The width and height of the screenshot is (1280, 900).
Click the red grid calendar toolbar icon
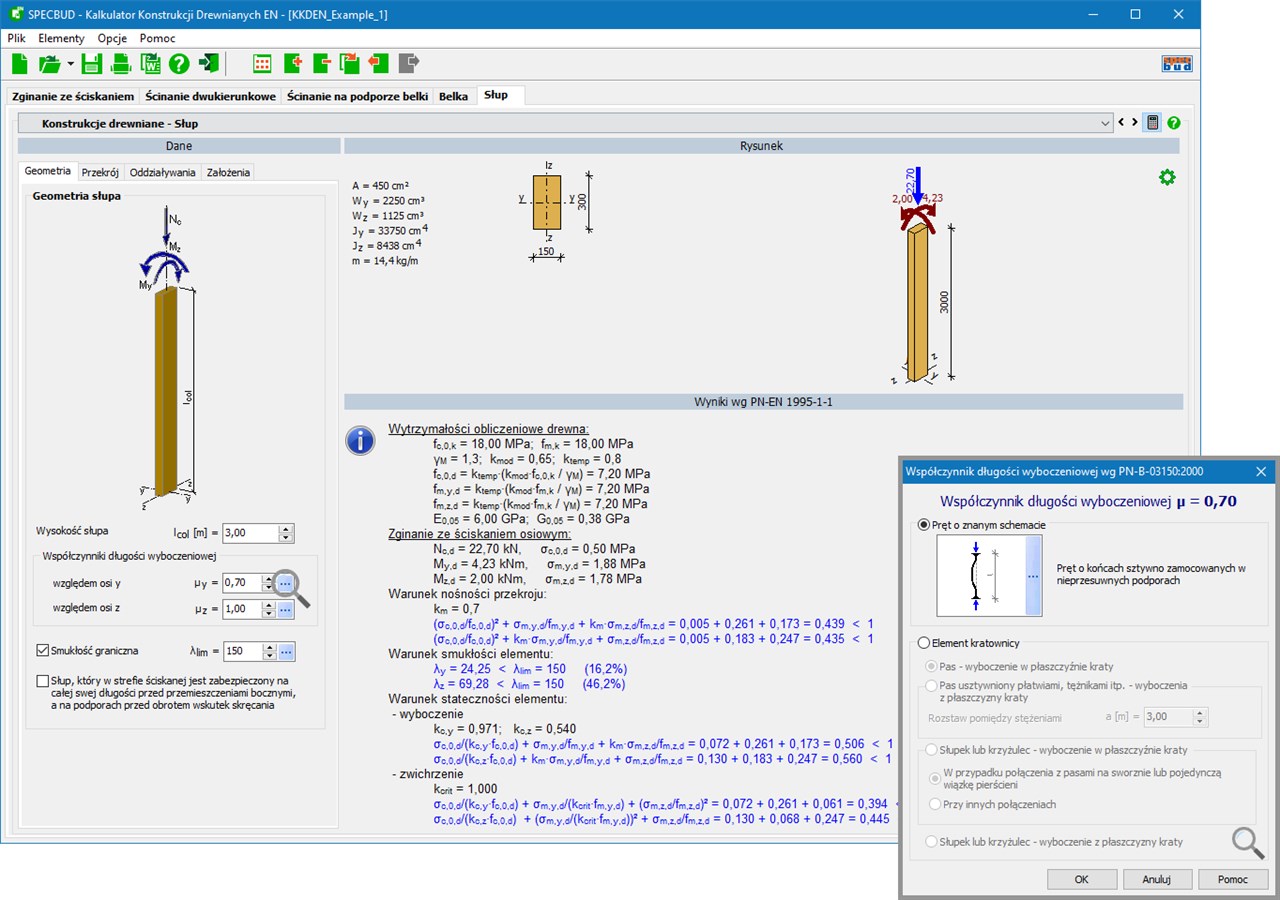pos(263,64)
